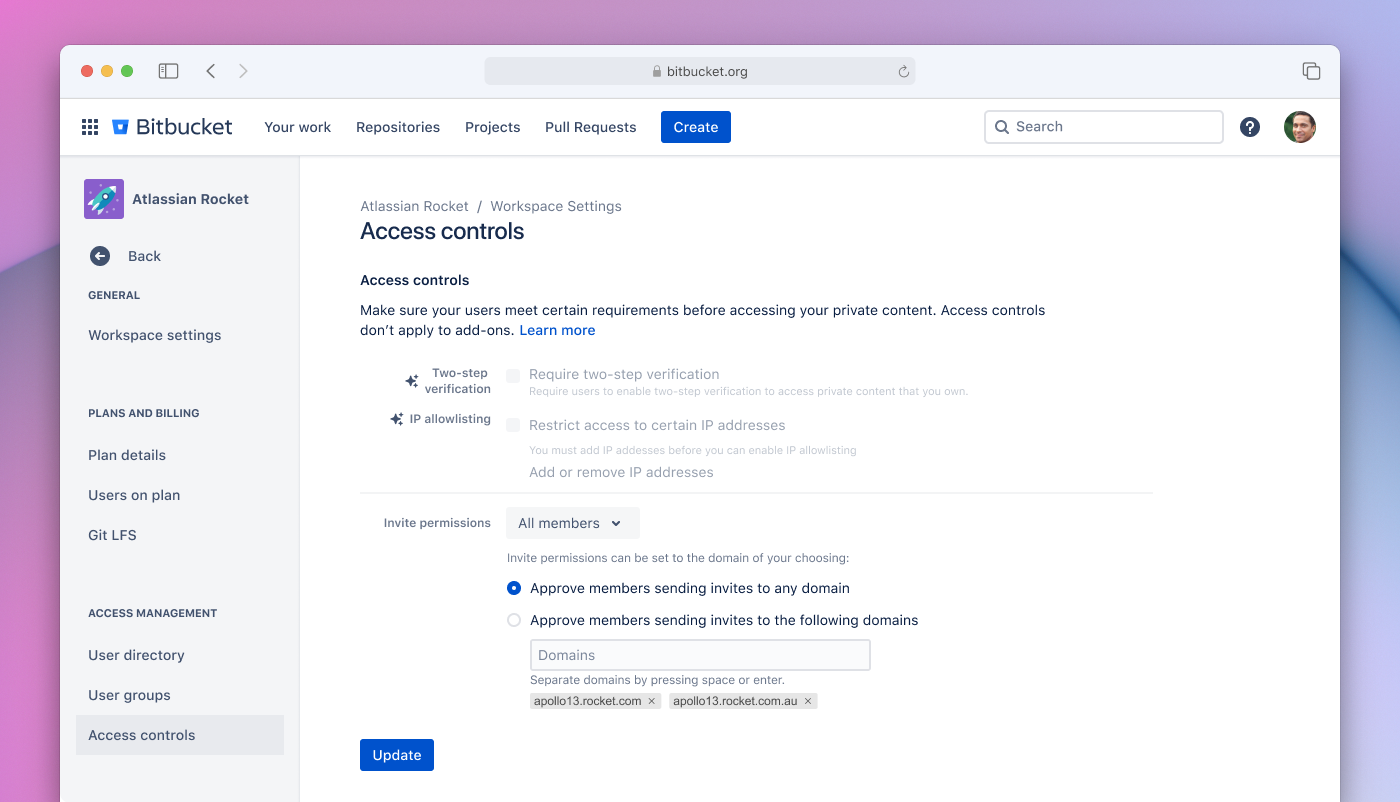Click the Atlassian Rocket workspace avatar

click(103, 198)
